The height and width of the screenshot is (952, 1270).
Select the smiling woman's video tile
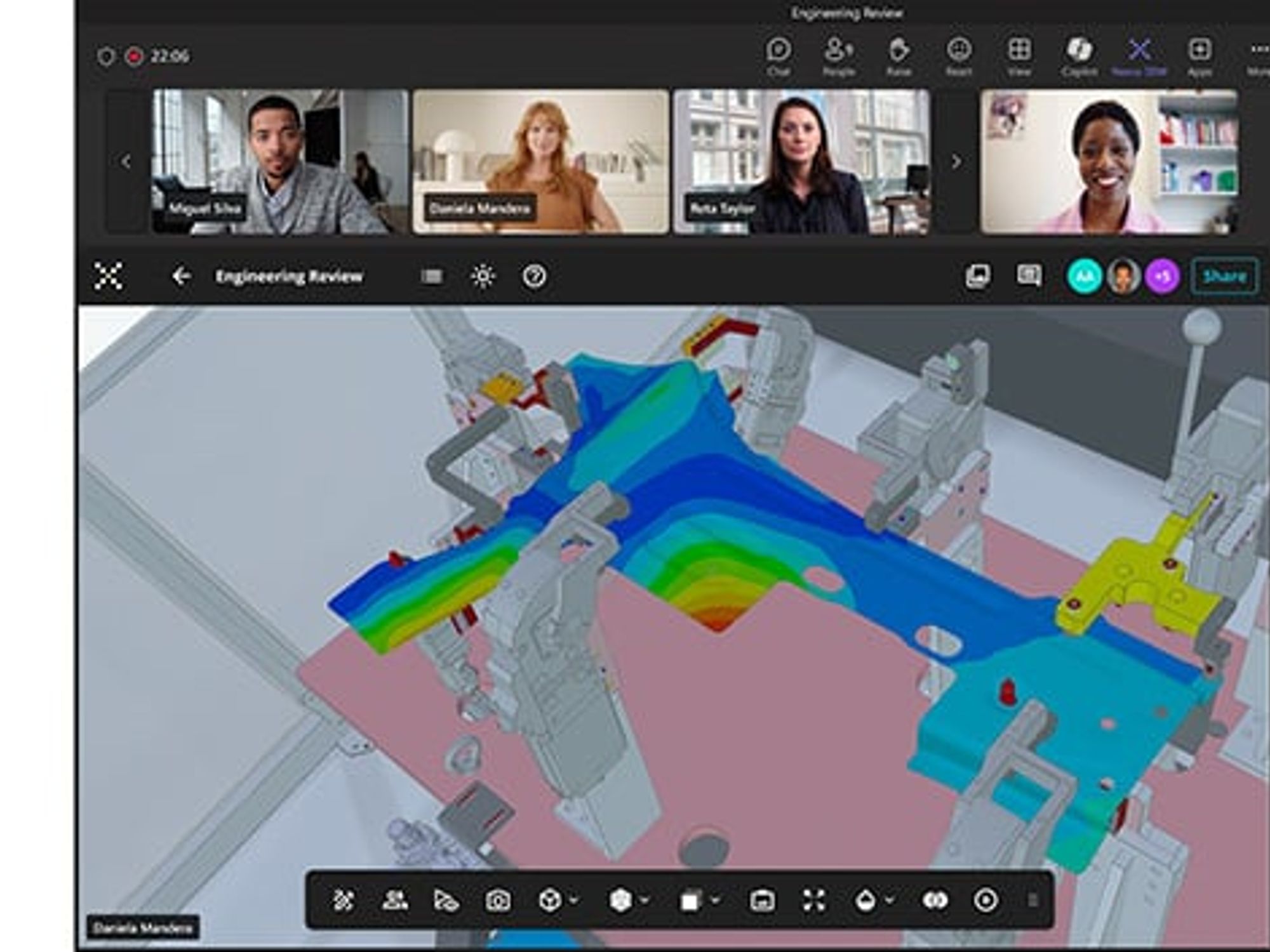click(x=1109, y=162)
